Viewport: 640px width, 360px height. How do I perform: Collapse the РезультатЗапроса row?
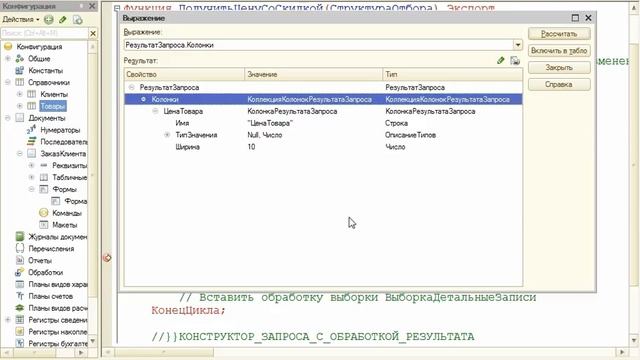(131, 87)
